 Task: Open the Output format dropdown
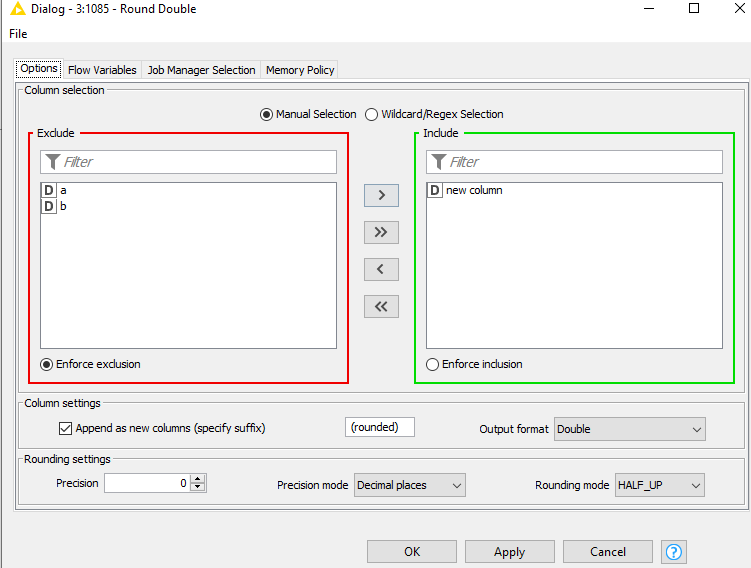click(630, 429)
